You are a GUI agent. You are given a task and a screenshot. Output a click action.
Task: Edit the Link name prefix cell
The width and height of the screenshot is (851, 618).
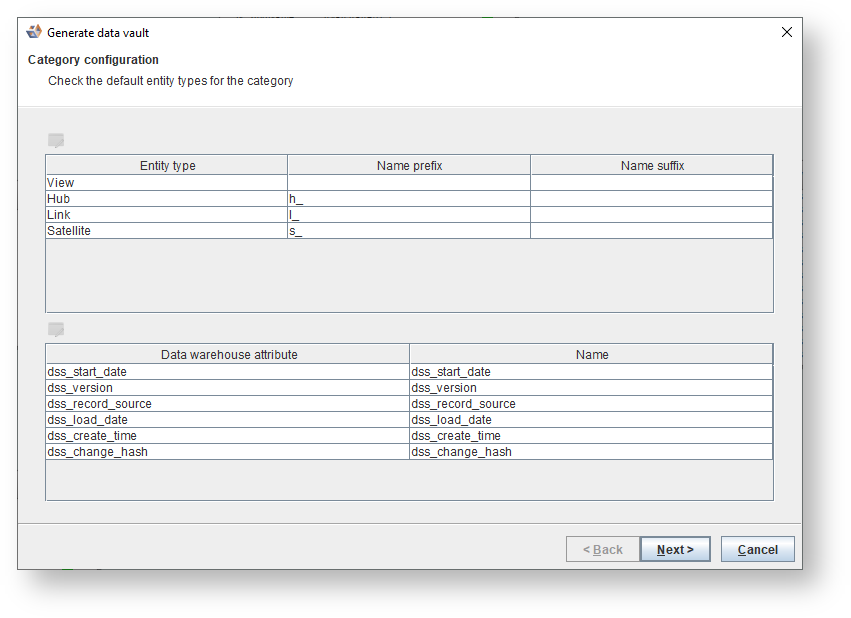click(x=408, y=215)
